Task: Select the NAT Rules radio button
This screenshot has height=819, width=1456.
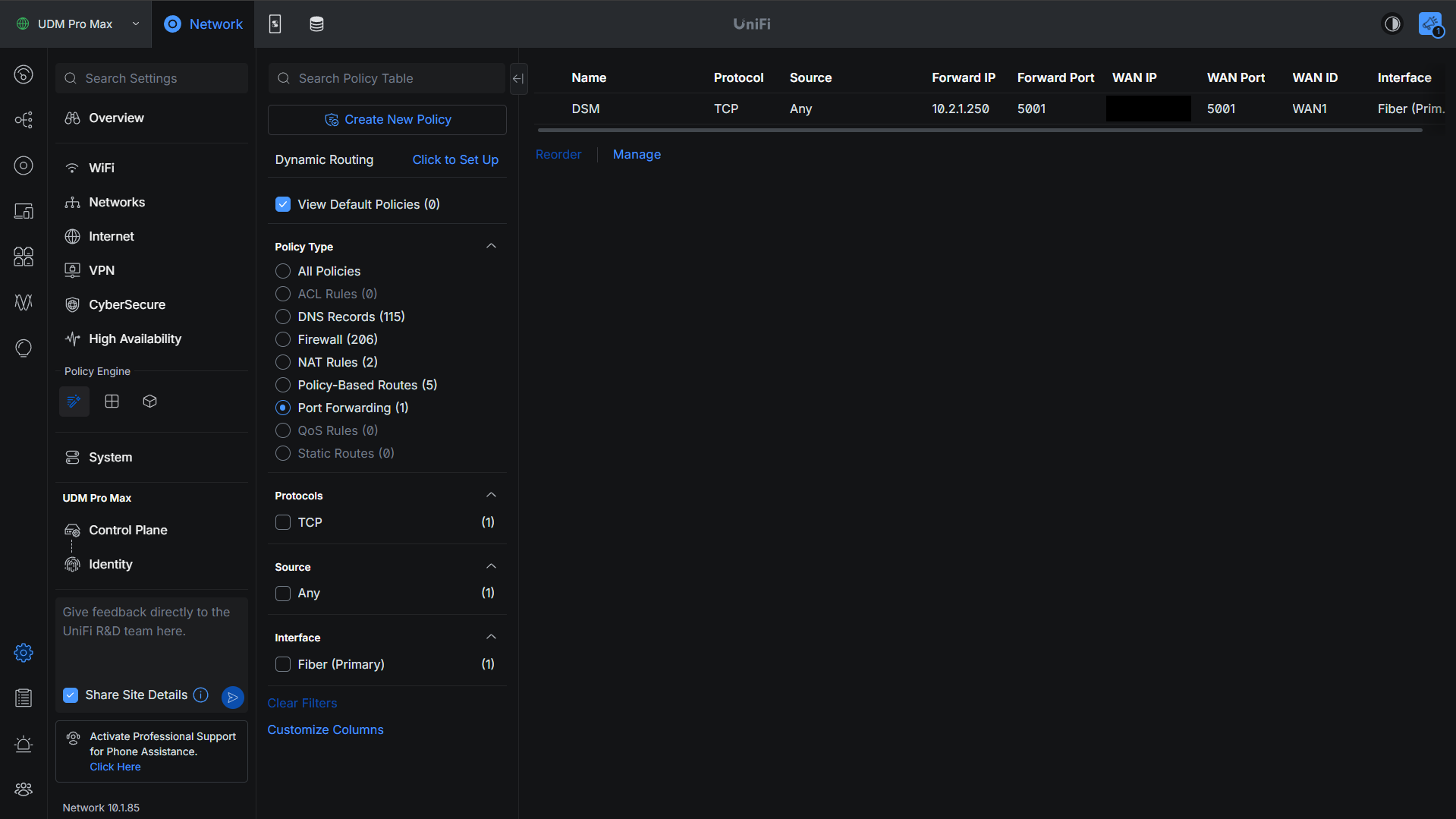Action: [x=283, y=362]
